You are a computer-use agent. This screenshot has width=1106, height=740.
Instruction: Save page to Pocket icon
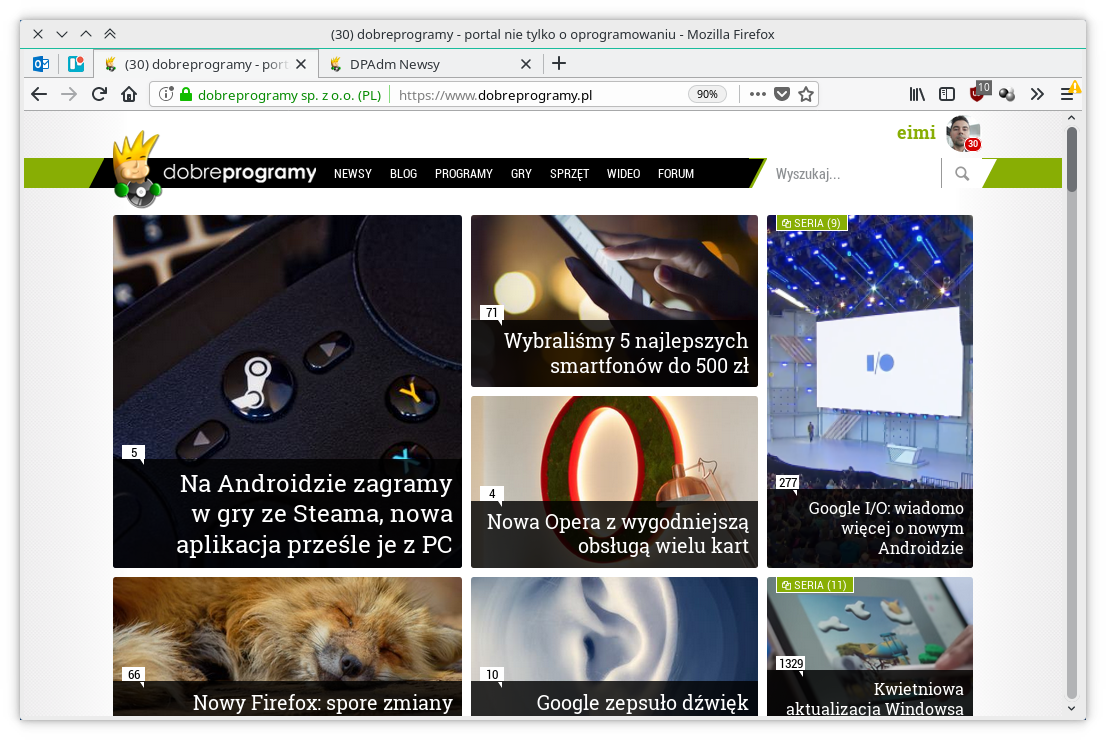tap(782, 94)
